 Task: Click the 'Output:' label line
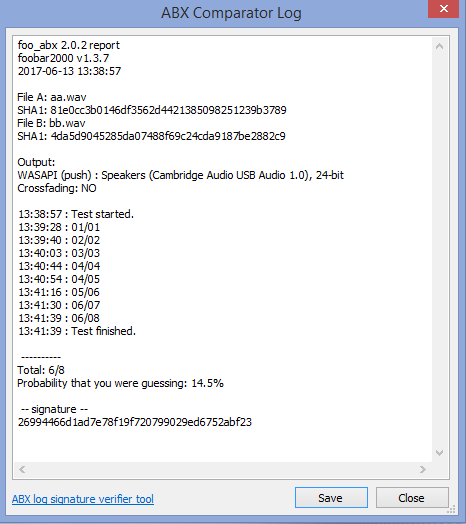(36, 162)
